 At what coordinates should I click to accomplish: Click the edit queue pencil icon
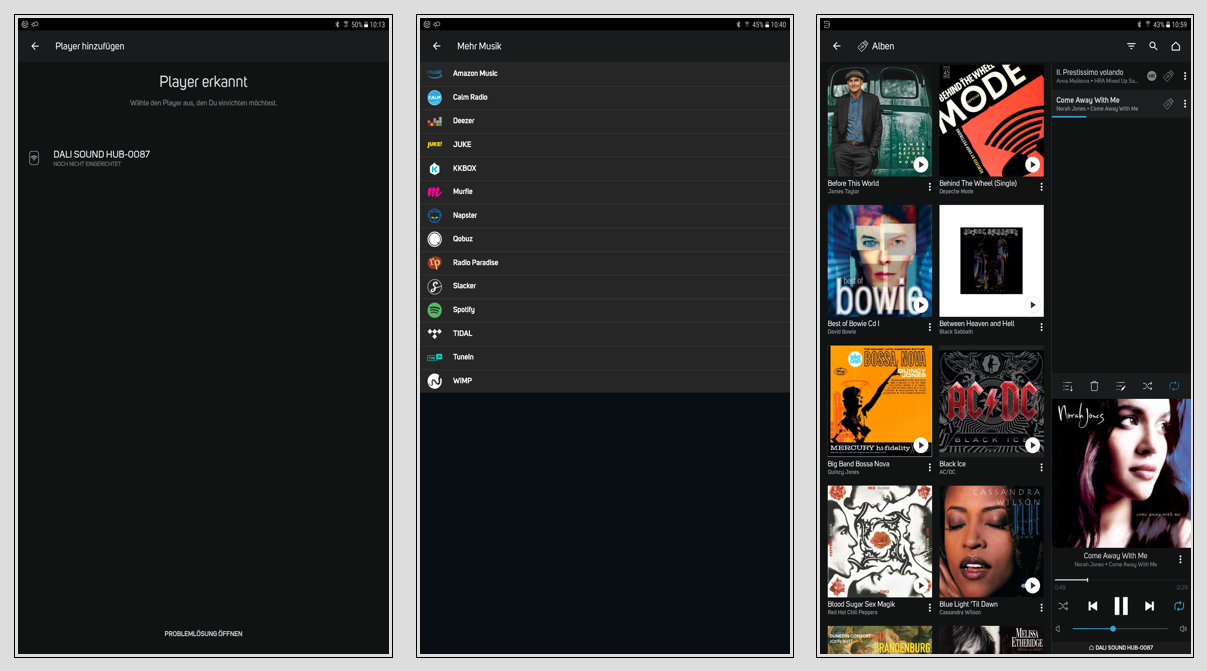[1121, 386]
